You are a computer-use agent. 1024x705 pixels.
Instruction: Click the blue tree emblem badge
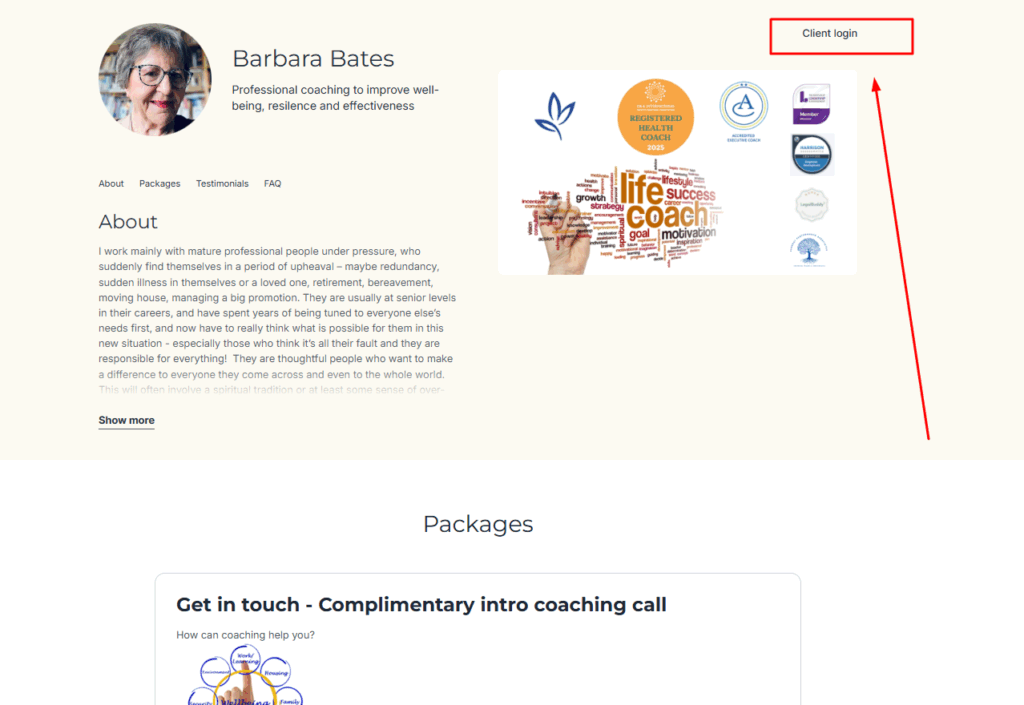click(x=808, y=249)
